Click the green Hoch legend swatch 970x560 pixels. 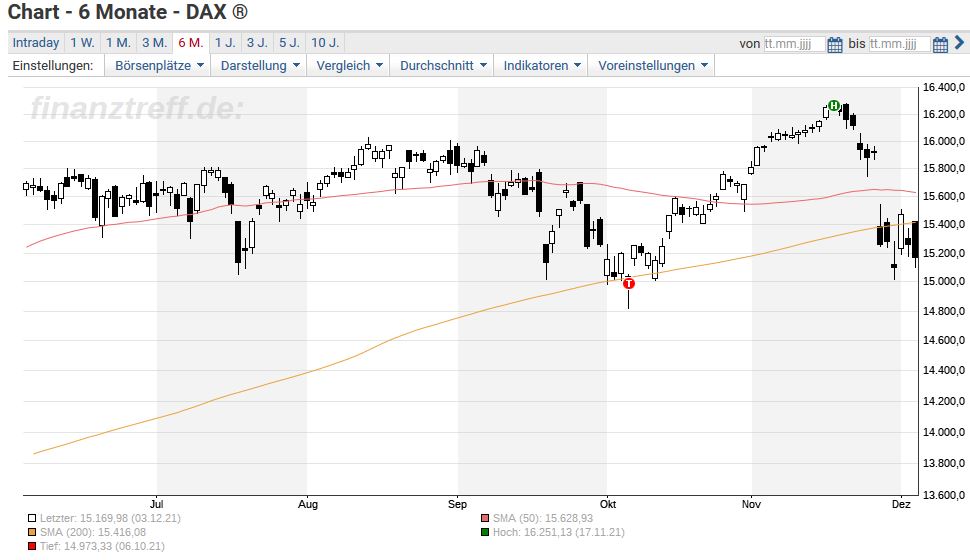point(485,532)
